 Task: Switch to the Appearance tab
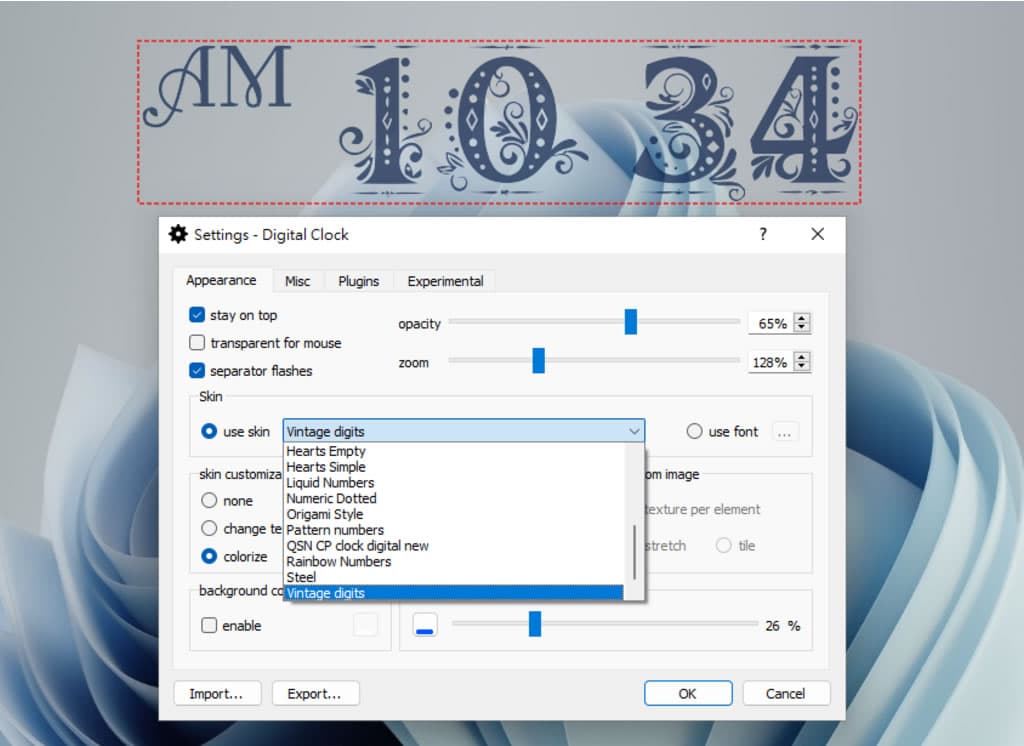(x=221, y=280)
